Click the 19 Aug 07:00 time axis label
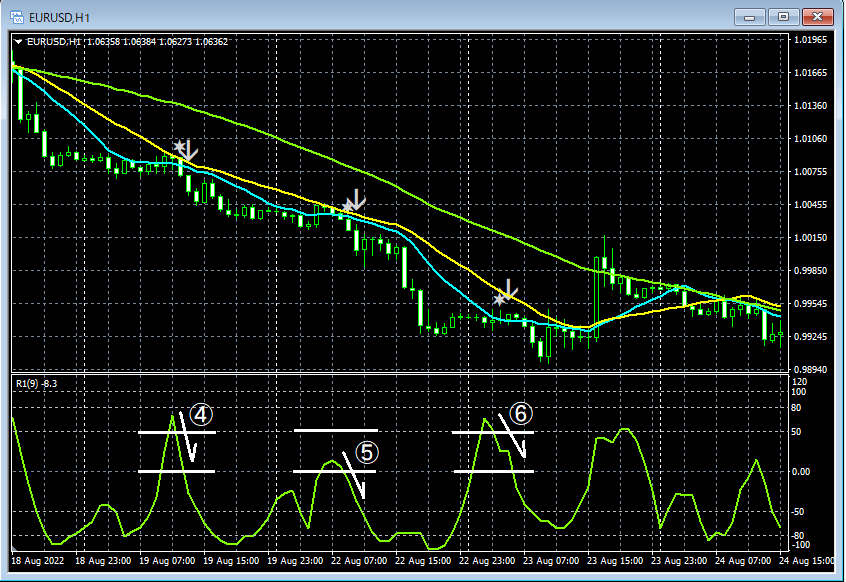Viewport: 846px width, 582px height. pyautogui.click(x=167, y=561)
